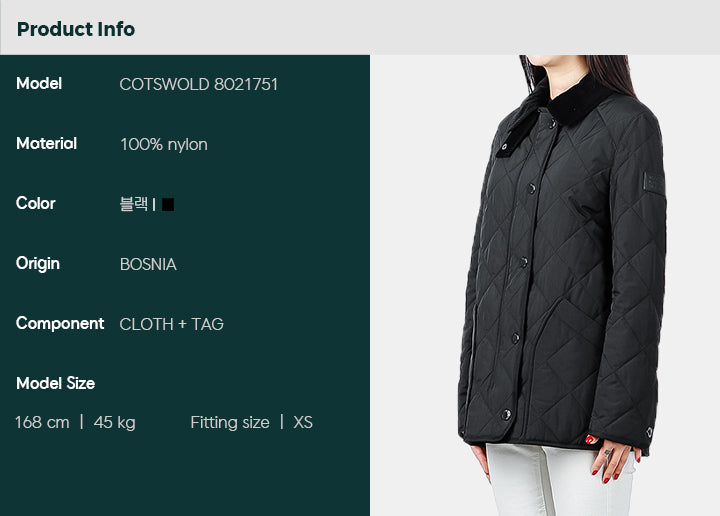Click the Component label
This screenshot has width=720, height=516.
tap(60, 324)
